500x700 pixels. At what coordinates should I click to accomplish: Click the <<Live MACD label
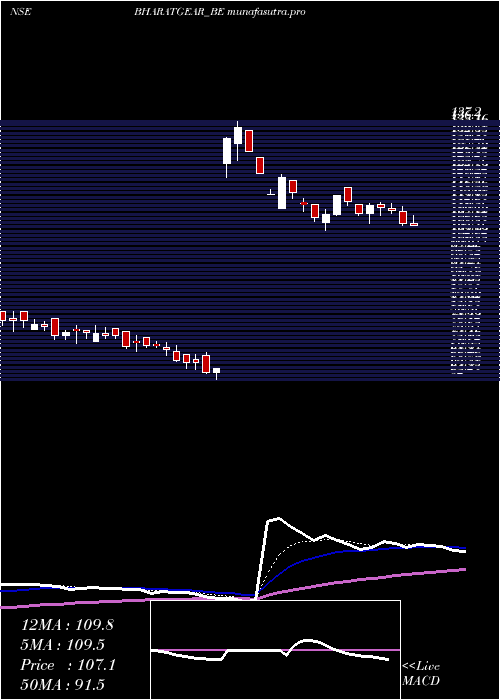point(421,673)
